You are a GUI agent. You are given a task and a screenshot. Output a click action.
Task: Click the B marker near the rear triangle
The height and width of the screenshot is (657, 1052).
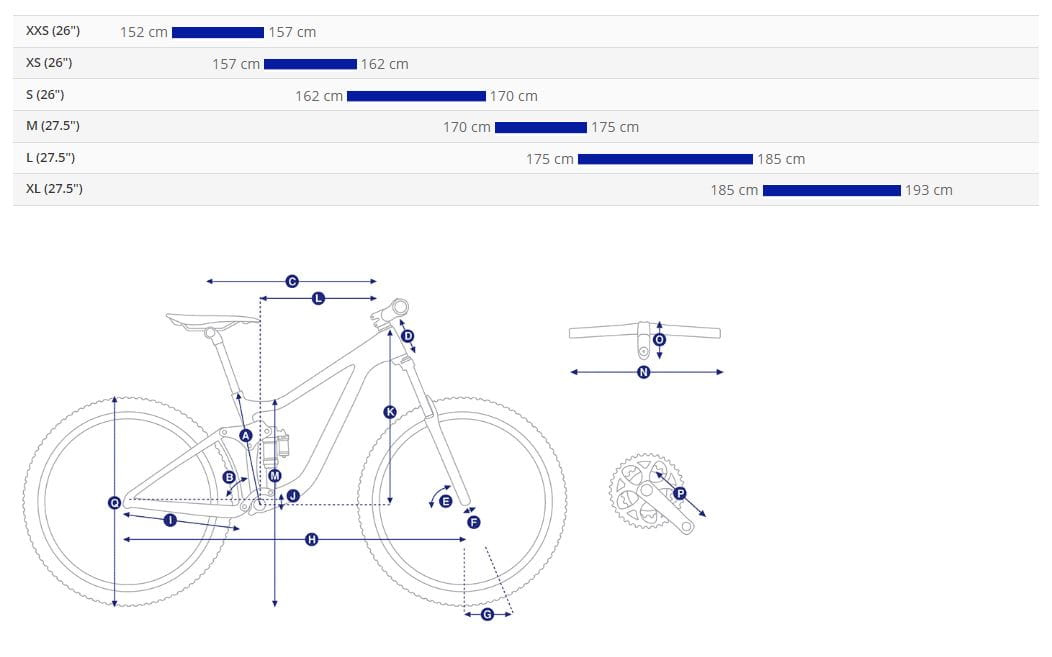click(229, 478)
